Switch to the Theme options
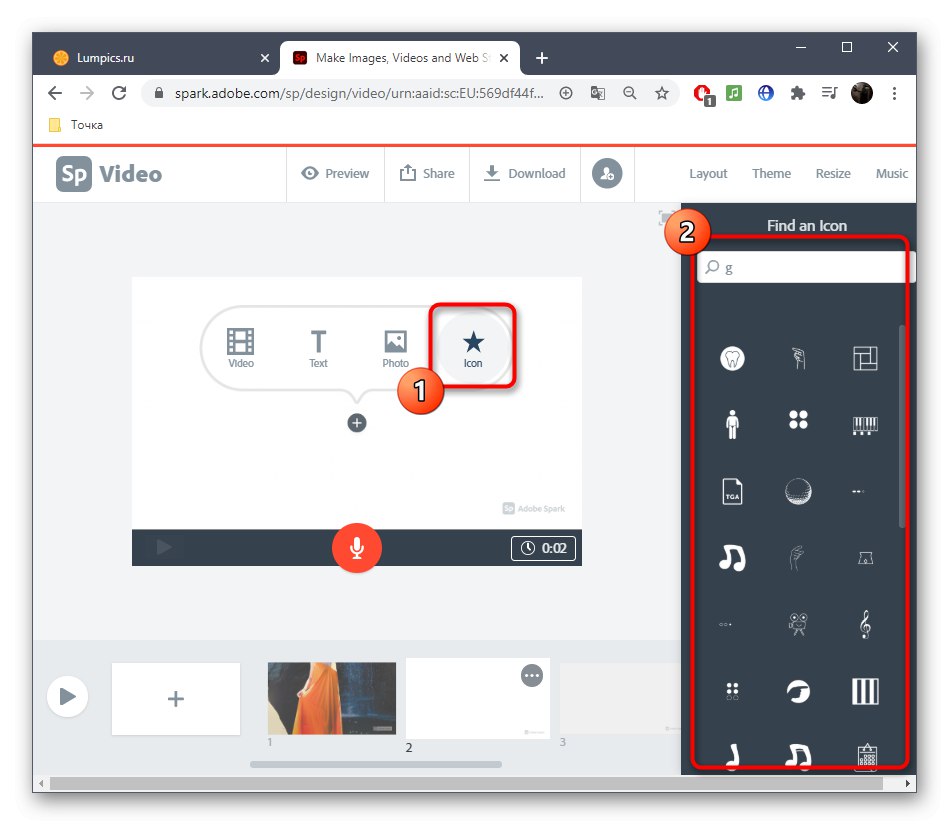The width and height of the screenshot is (949, 825). [x=771, y=173]
